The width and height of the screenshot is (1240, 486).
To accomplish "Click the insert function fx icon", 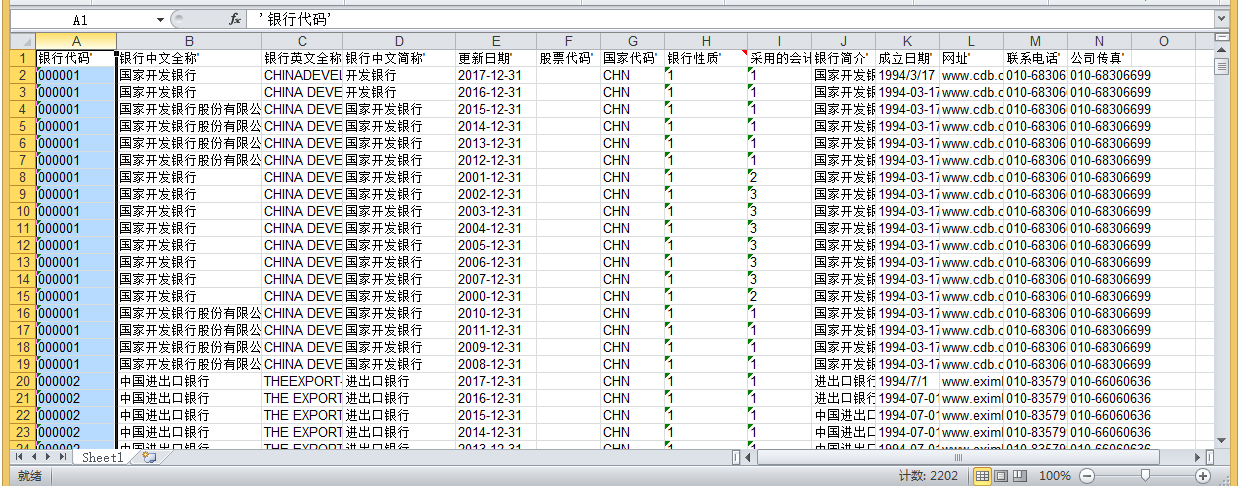I will [235, 20].
